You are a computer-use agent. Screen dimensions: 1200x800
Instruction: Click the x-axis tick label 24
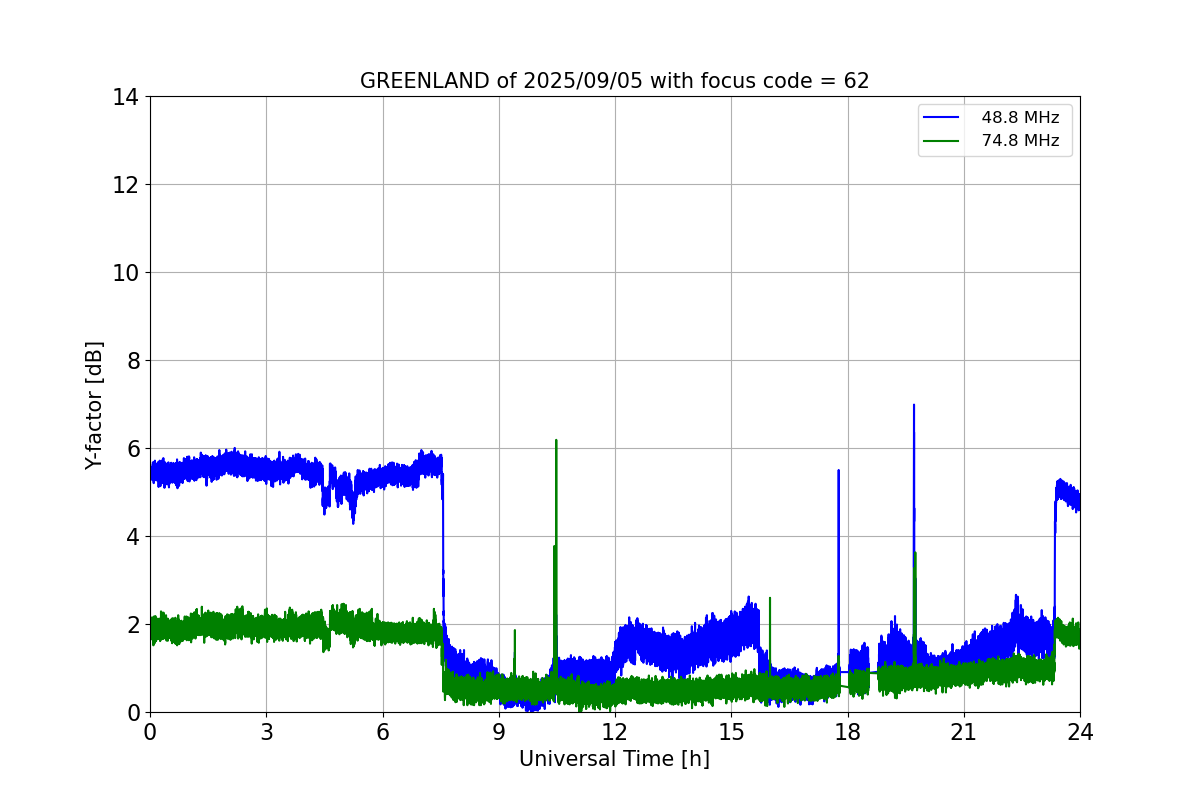tap(1080, 732)
